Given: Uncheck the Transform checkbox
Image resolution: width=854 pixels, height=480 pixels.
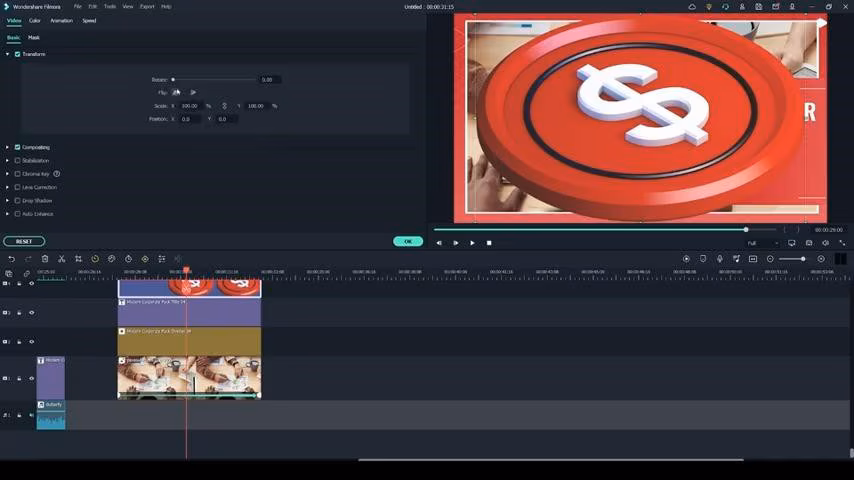Looking at the screenshot, I should click(17, 54).
